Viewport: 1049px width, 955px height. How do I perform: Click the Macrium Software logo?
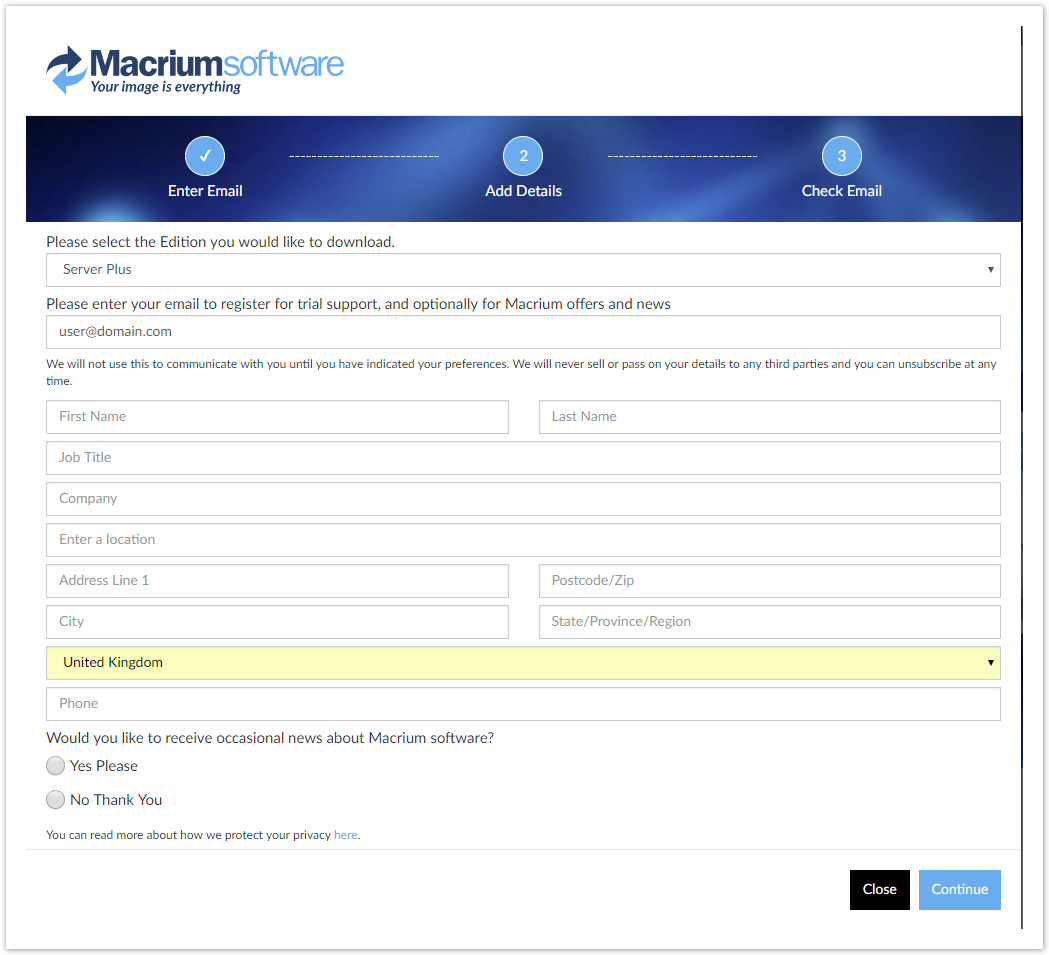point(195,70)
